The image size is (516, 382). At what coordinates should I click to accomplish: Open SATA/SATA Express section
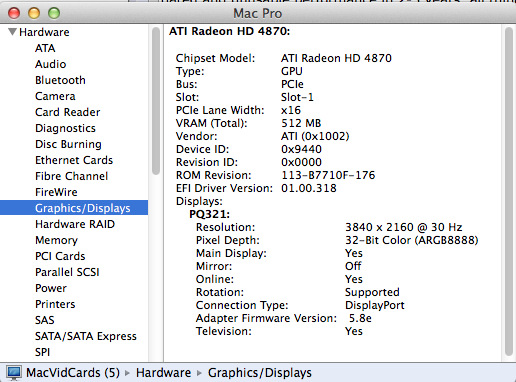[86, 336]
